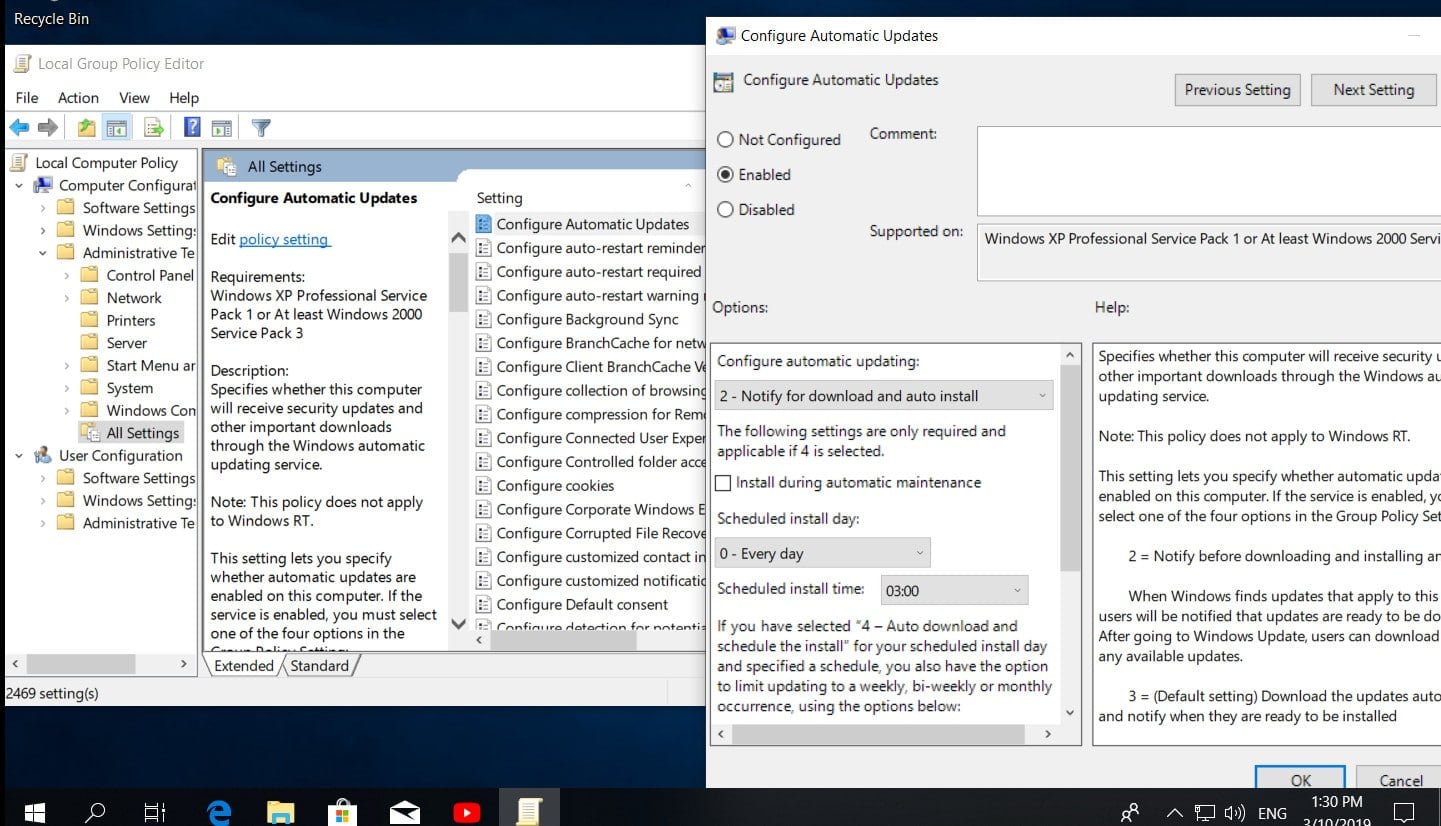1441x826 pixels.
Task: Select the Not Configured radio button
Action: (726, 140)
